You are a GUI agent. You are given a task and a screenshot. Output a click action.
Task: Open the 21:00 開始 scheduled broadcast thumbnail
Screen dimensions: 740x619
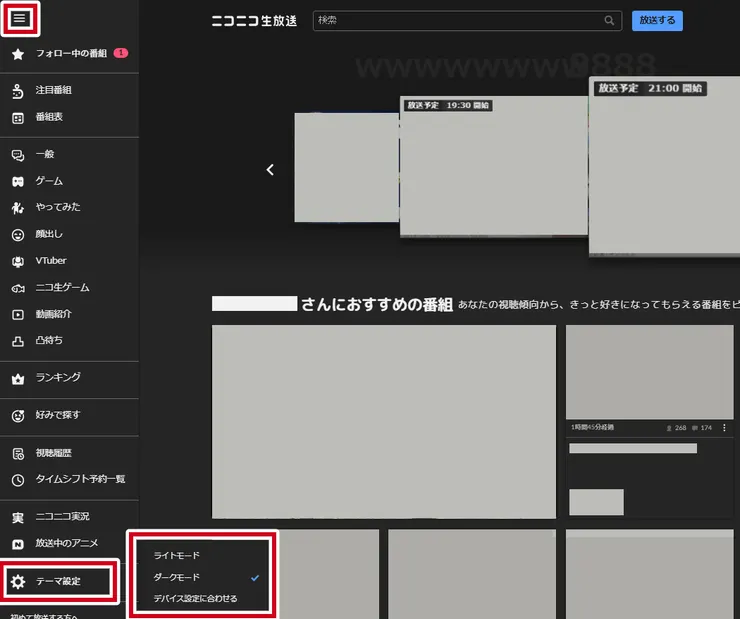[664, 167]
